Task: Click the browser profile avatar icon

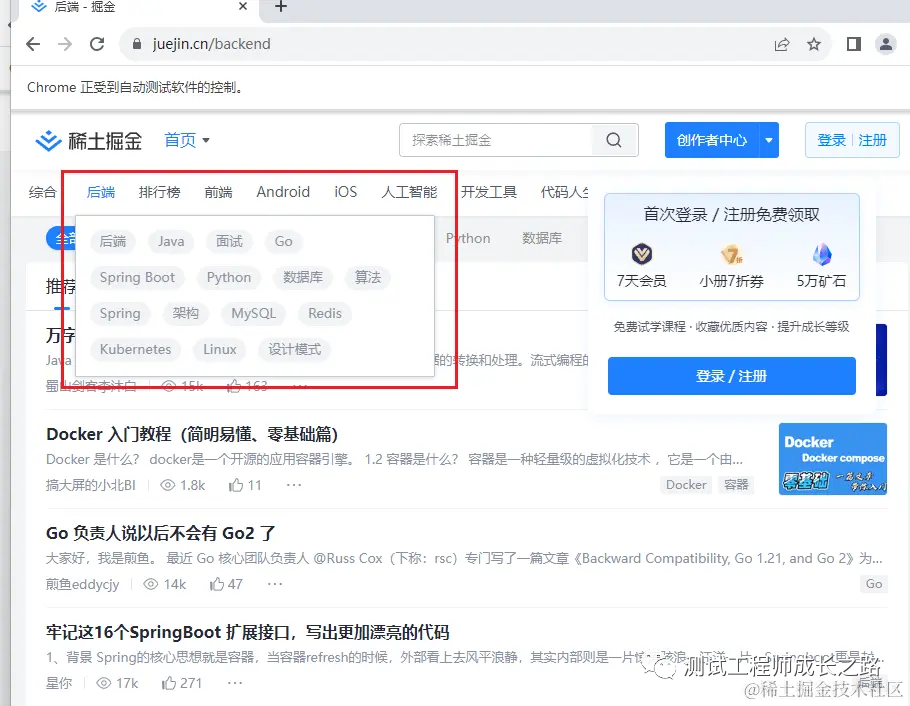Action: [885, 44]
